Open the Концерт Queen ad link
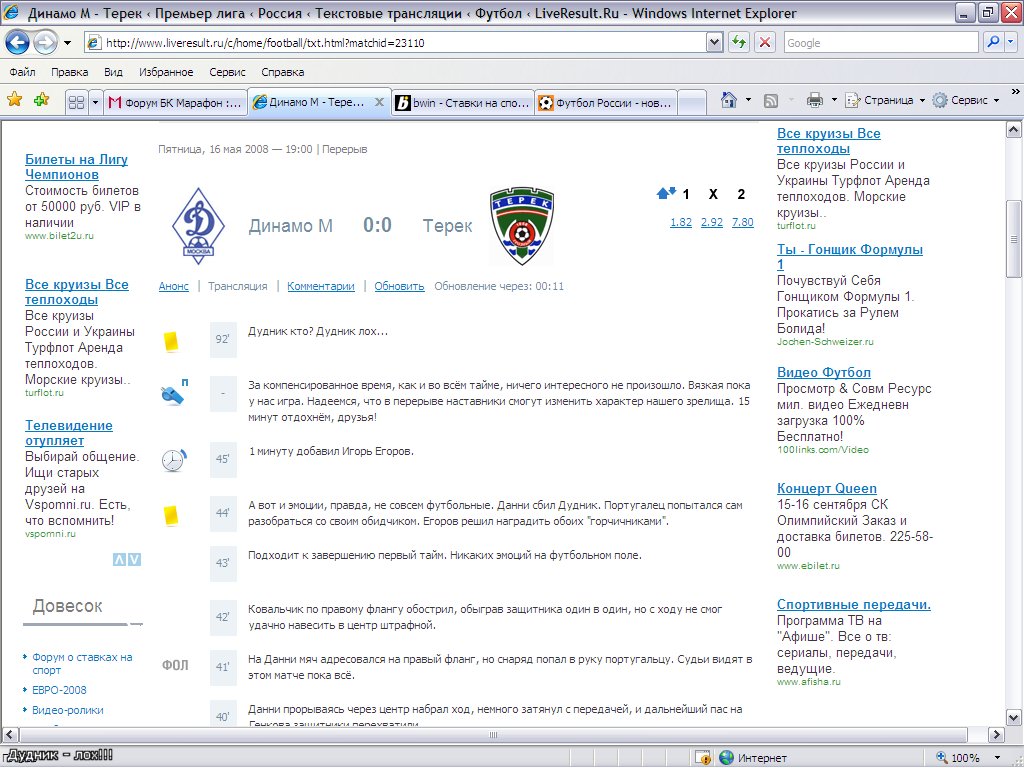This screenshot has width=1024, height=768. point(826,488)
